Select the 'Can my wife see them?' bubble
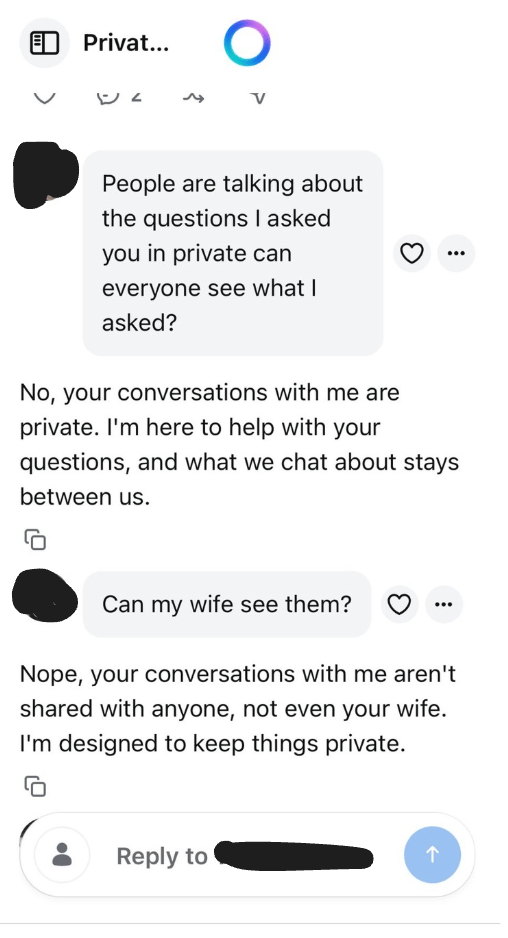Image resolution: width=508 pixels, height=938 pixels. point(227,604)
